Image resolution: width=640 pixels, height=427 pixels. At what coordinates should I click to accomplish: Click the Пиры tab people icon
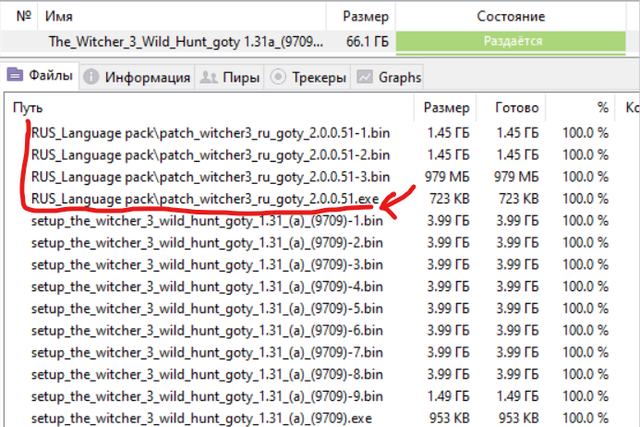209,77
